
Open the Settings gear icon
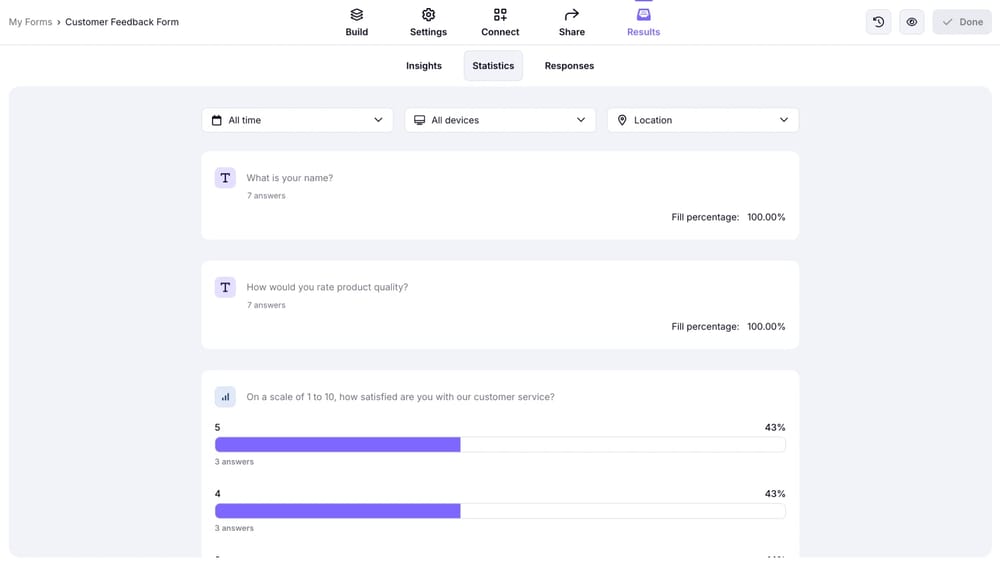click(x=428, y=15)
